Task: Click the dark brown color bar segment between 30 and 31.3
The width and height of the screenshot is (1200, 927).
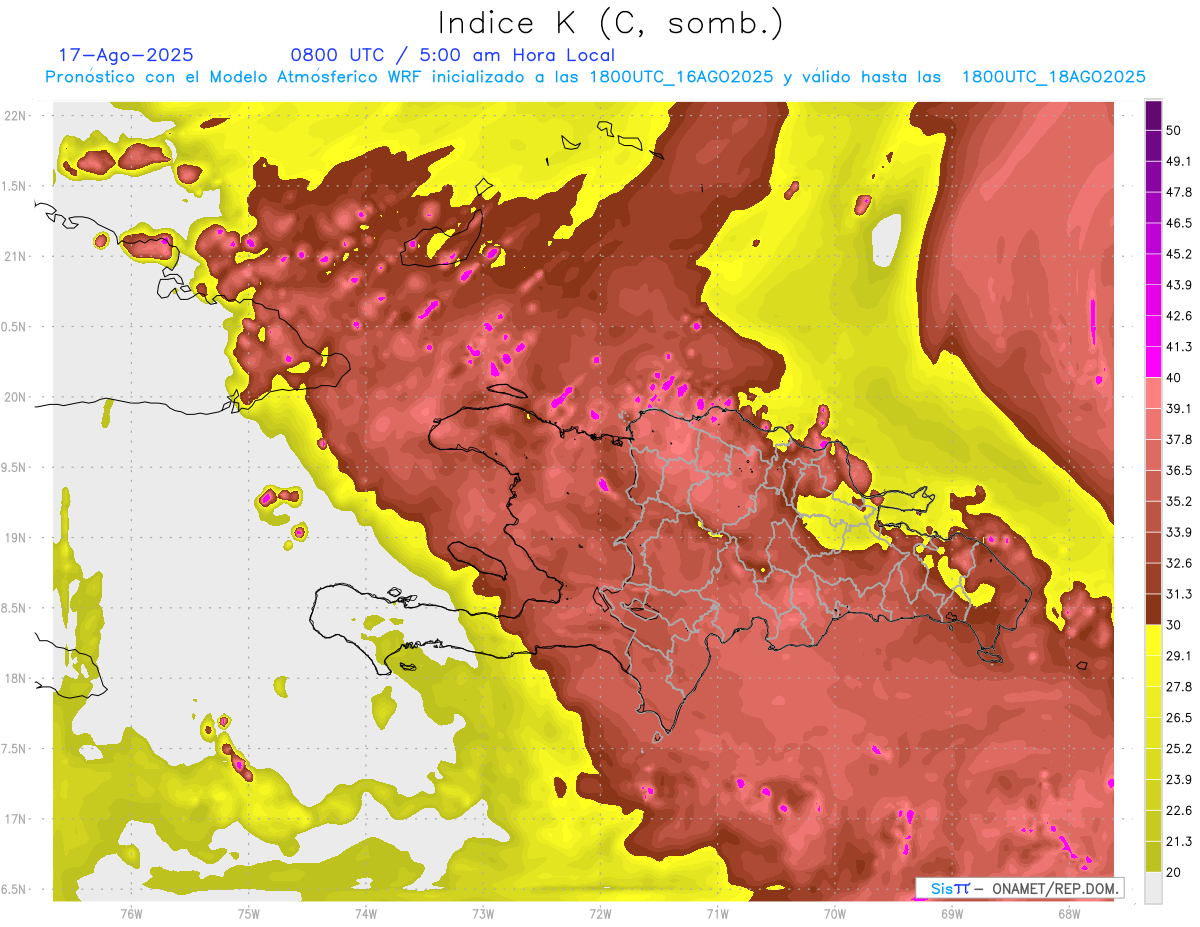Action: point(1153,609)
